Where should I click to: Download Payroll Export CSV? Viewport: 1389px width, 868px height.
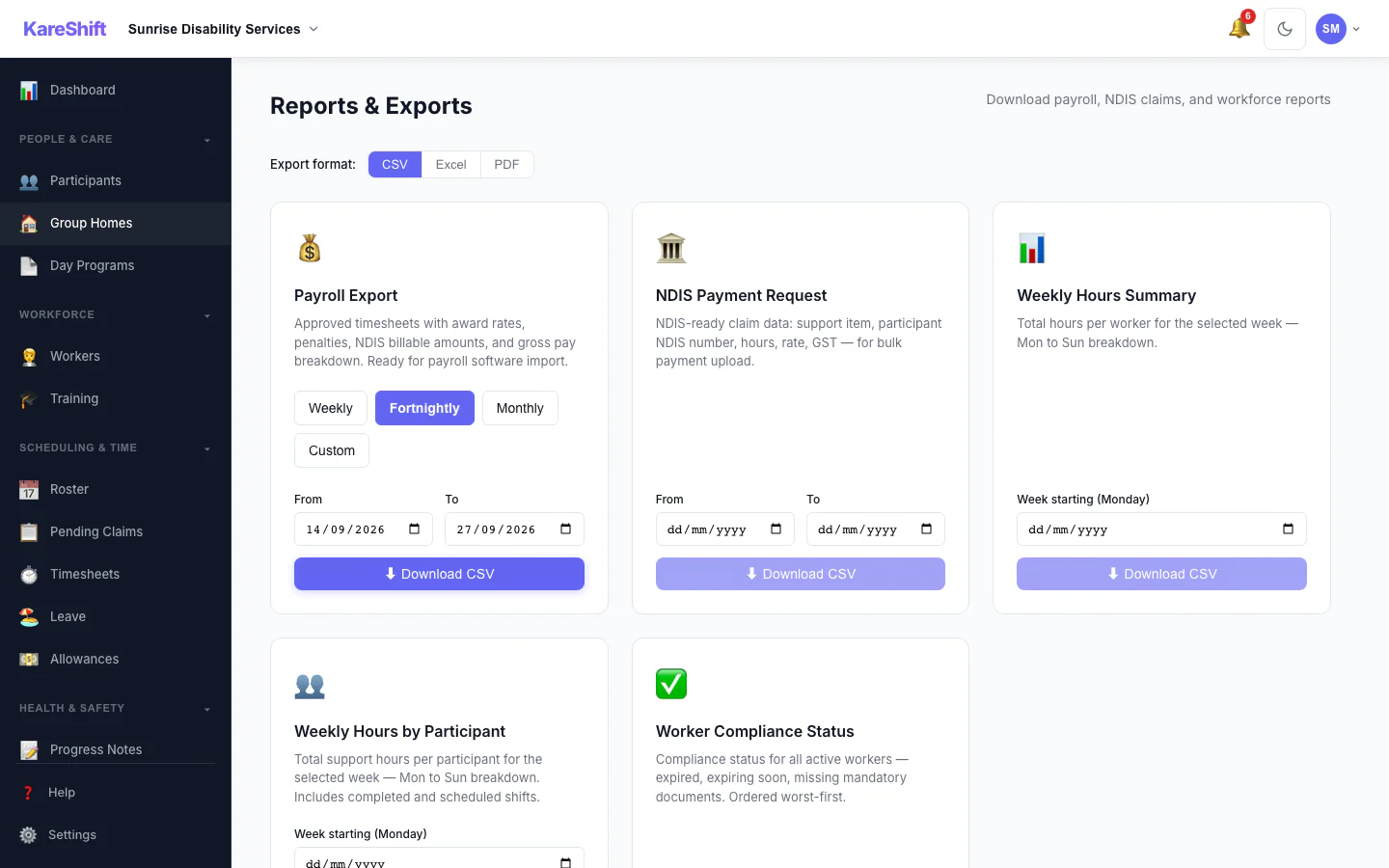pyautogui.click(x=439, y=574)
